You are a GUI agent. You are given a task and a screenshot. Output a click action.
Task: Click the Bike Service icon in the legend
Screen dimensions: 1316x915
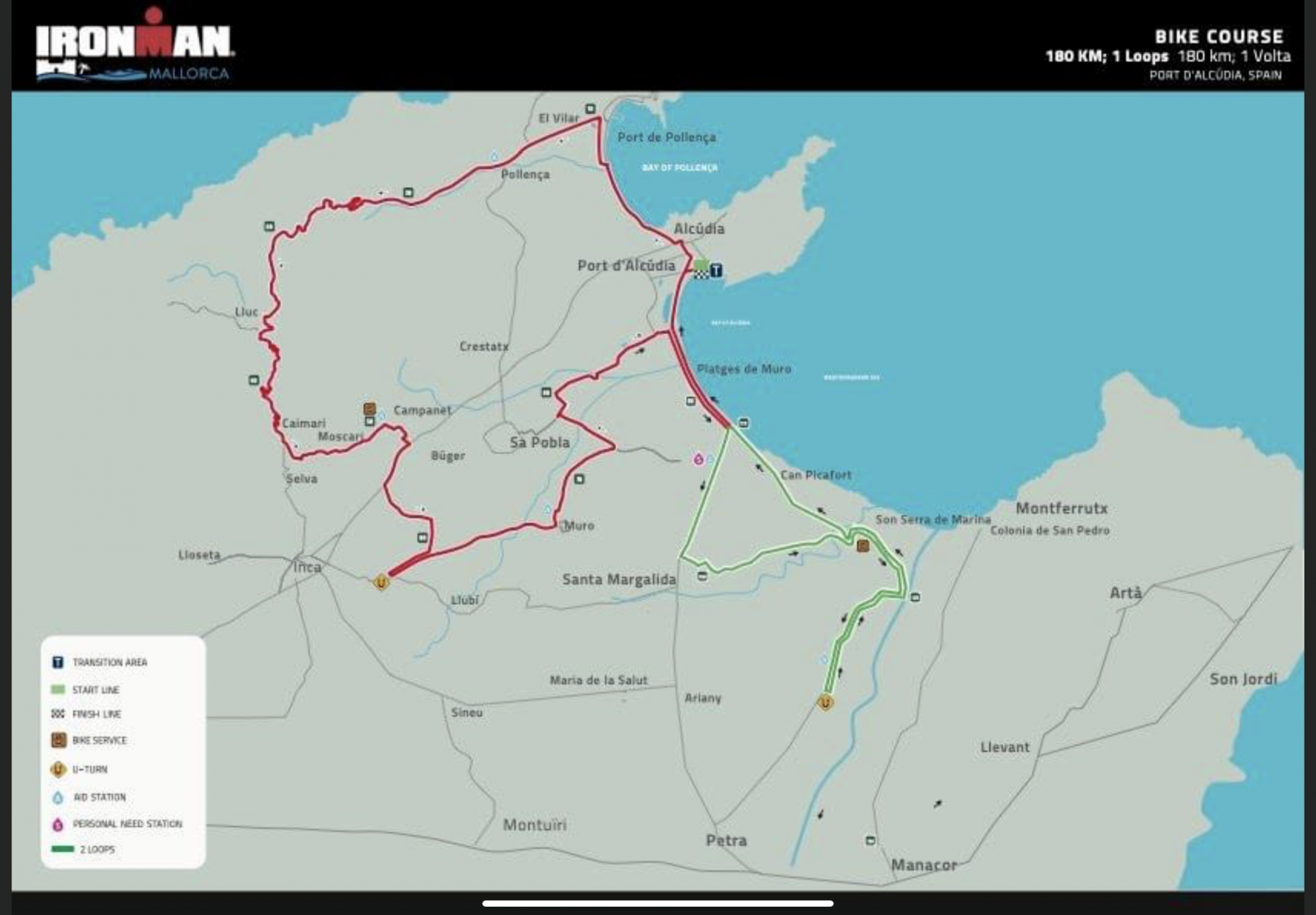click(58, 741)
